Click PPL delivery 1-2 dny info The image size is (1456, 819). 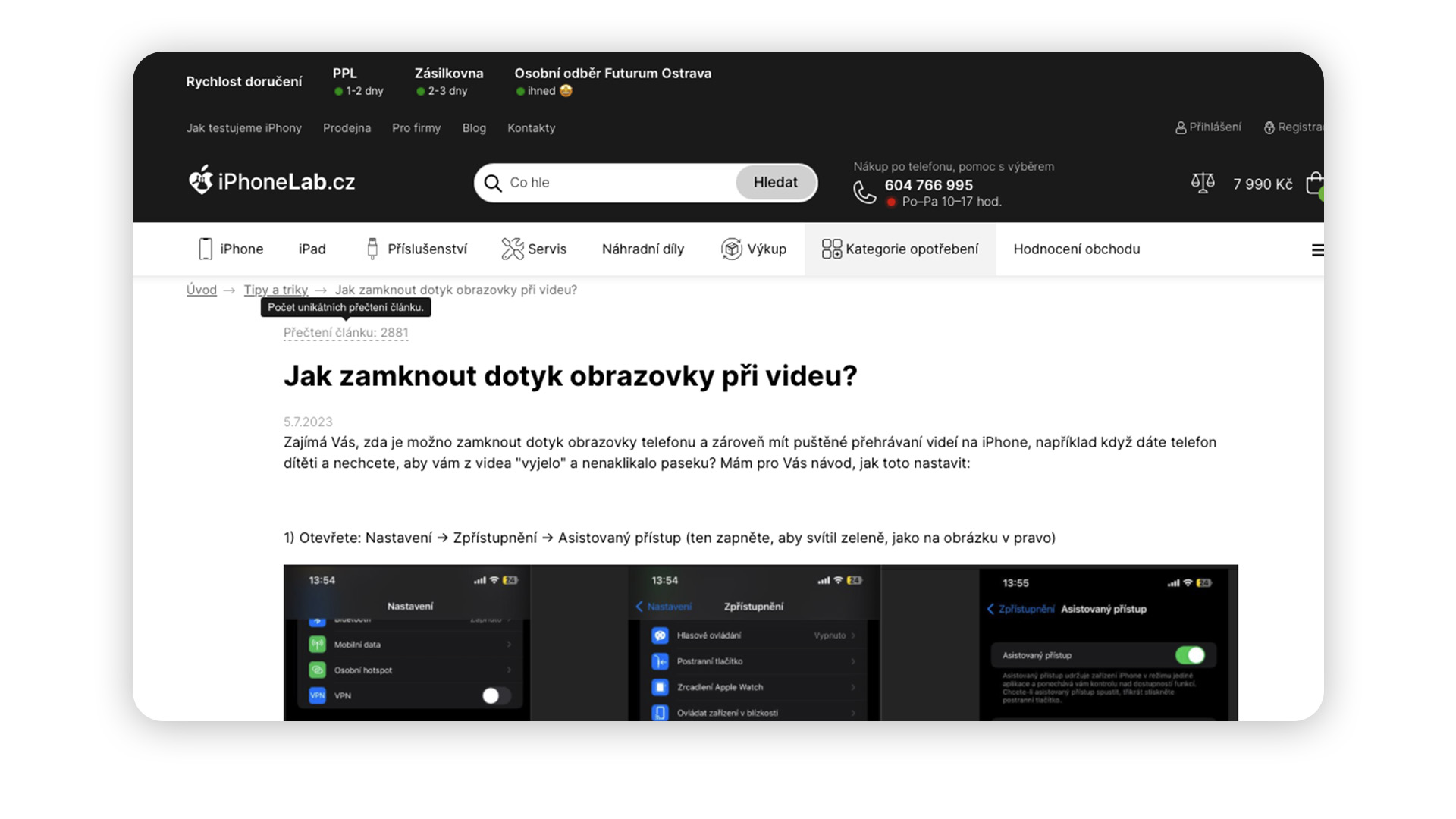(358, 82)
